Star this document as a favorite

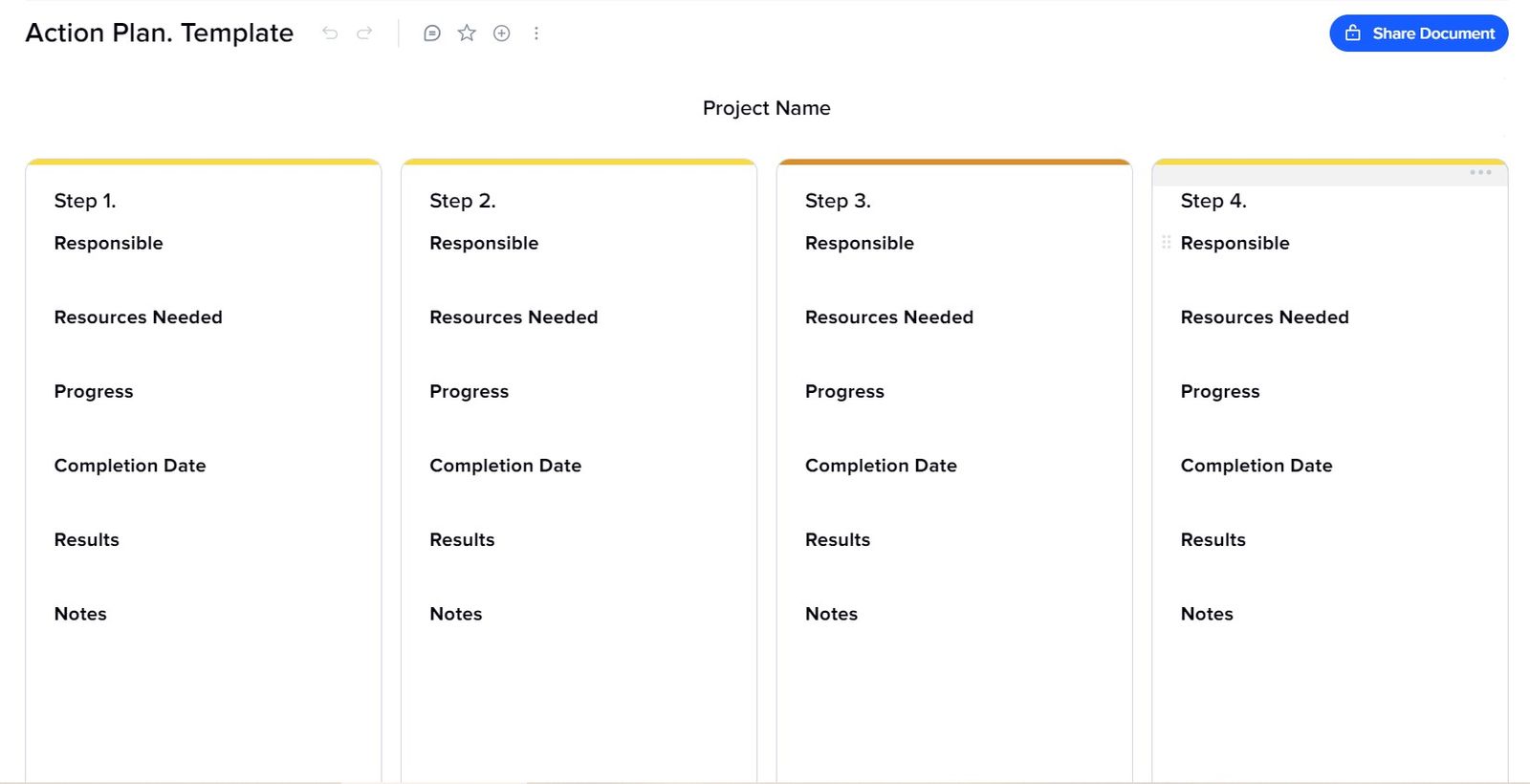point(467,33)
